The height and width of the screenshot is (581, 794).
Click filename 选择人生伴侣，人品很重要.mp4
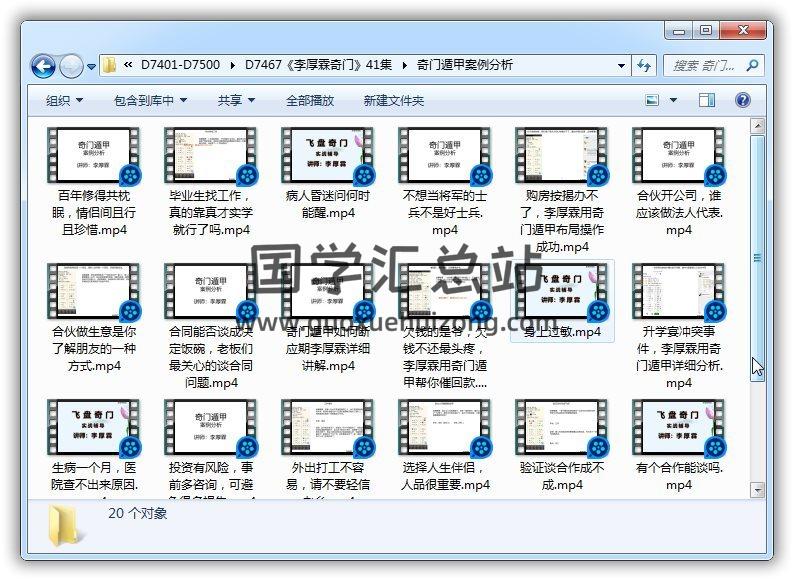445,476
